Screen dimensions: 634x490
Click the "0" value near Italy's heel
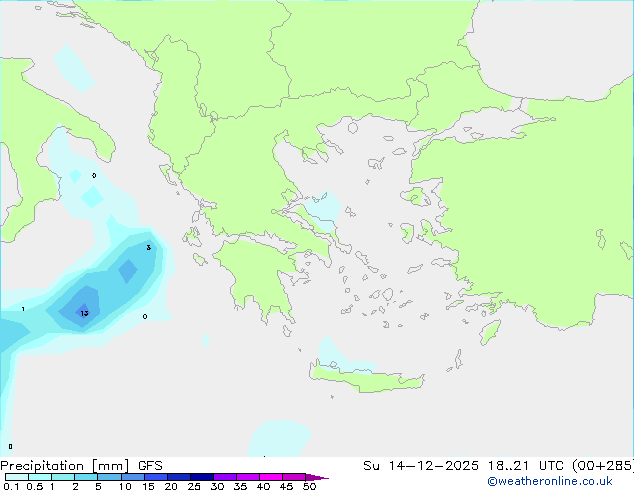click(x=94, y=175)
